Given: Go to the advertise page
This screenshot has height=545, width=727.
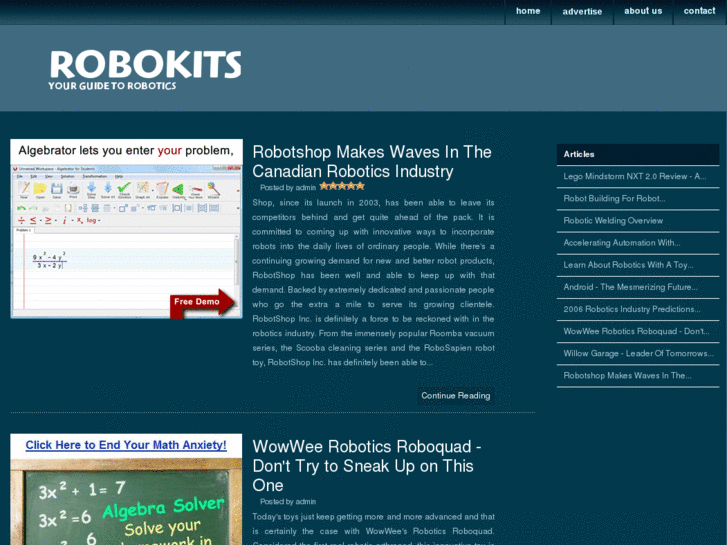Looking at the screenshot, I should pos(582,12).
